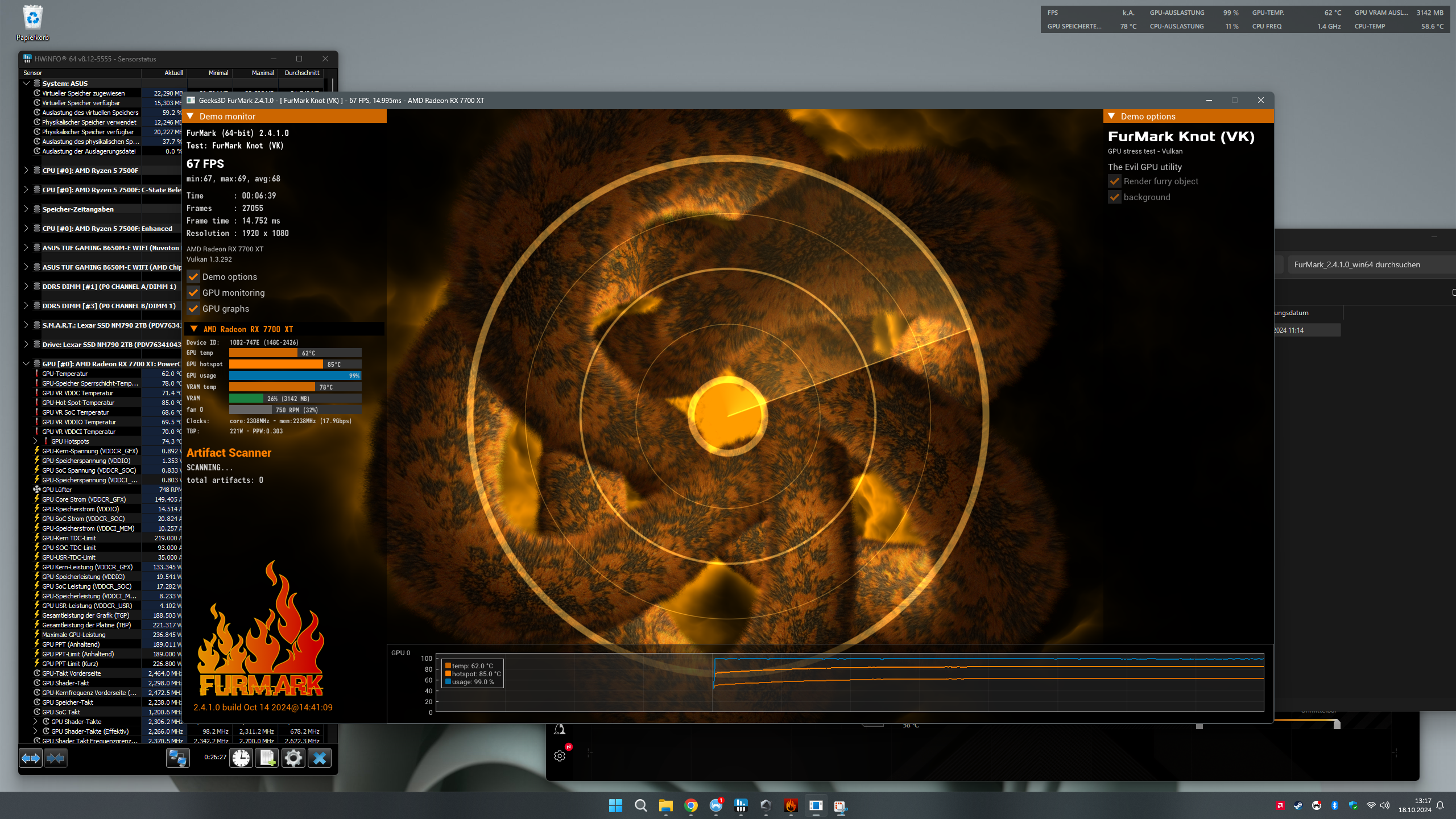1456x819 pixels.
Task: Expand the CPU [#0]: AMD Ryzen 5 7500F node
Action: pyautogui.click(x=26, y=170)
